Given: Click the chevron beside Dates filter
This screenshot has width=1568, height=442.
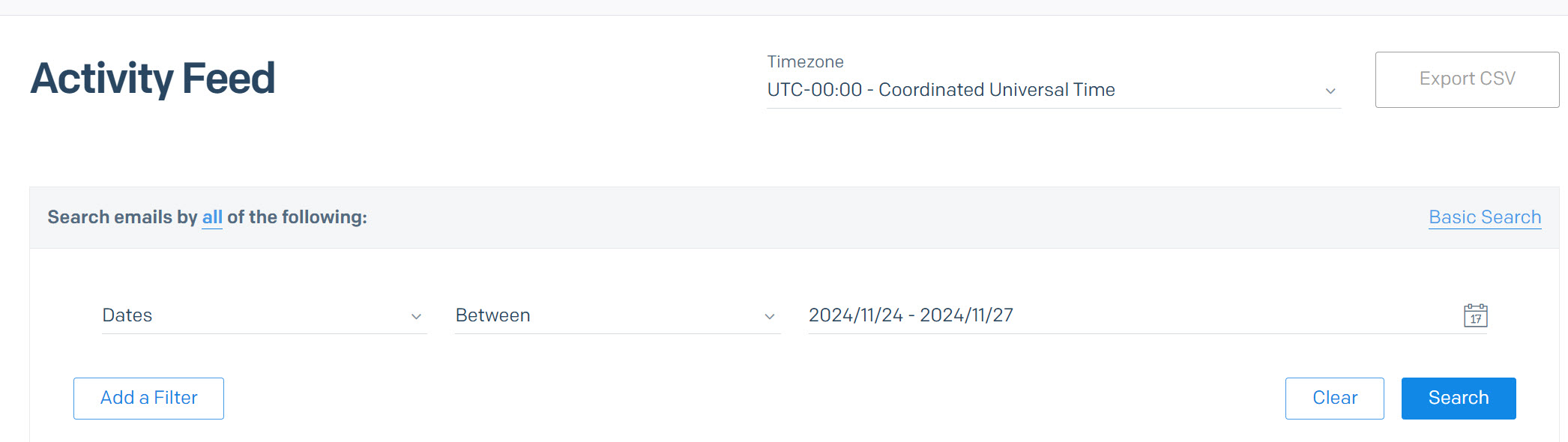Looking at the screenshot, I should (x=416, y=316).
